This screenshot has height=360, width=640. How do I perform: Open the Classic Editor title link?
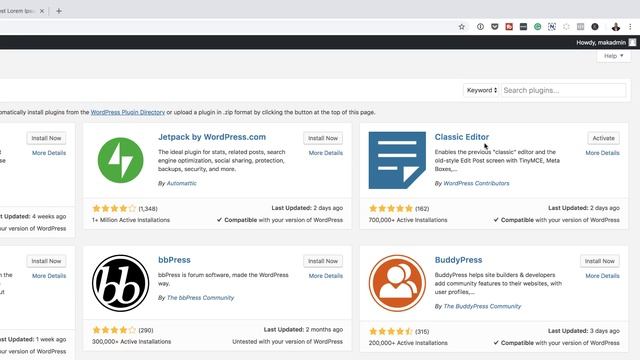tap(462, 137)
